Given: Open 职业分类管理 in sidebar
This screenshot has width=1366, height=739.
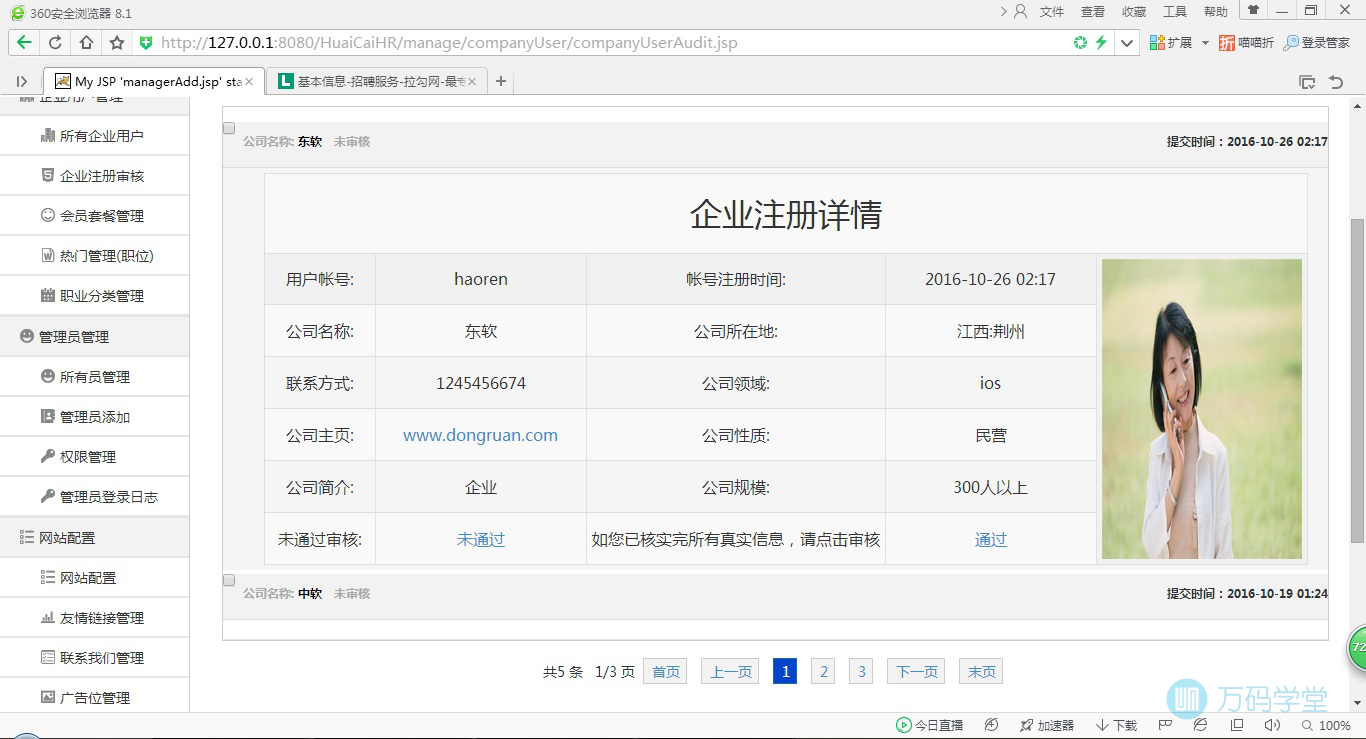Looking at the screenshot, I should coord(95,296).
